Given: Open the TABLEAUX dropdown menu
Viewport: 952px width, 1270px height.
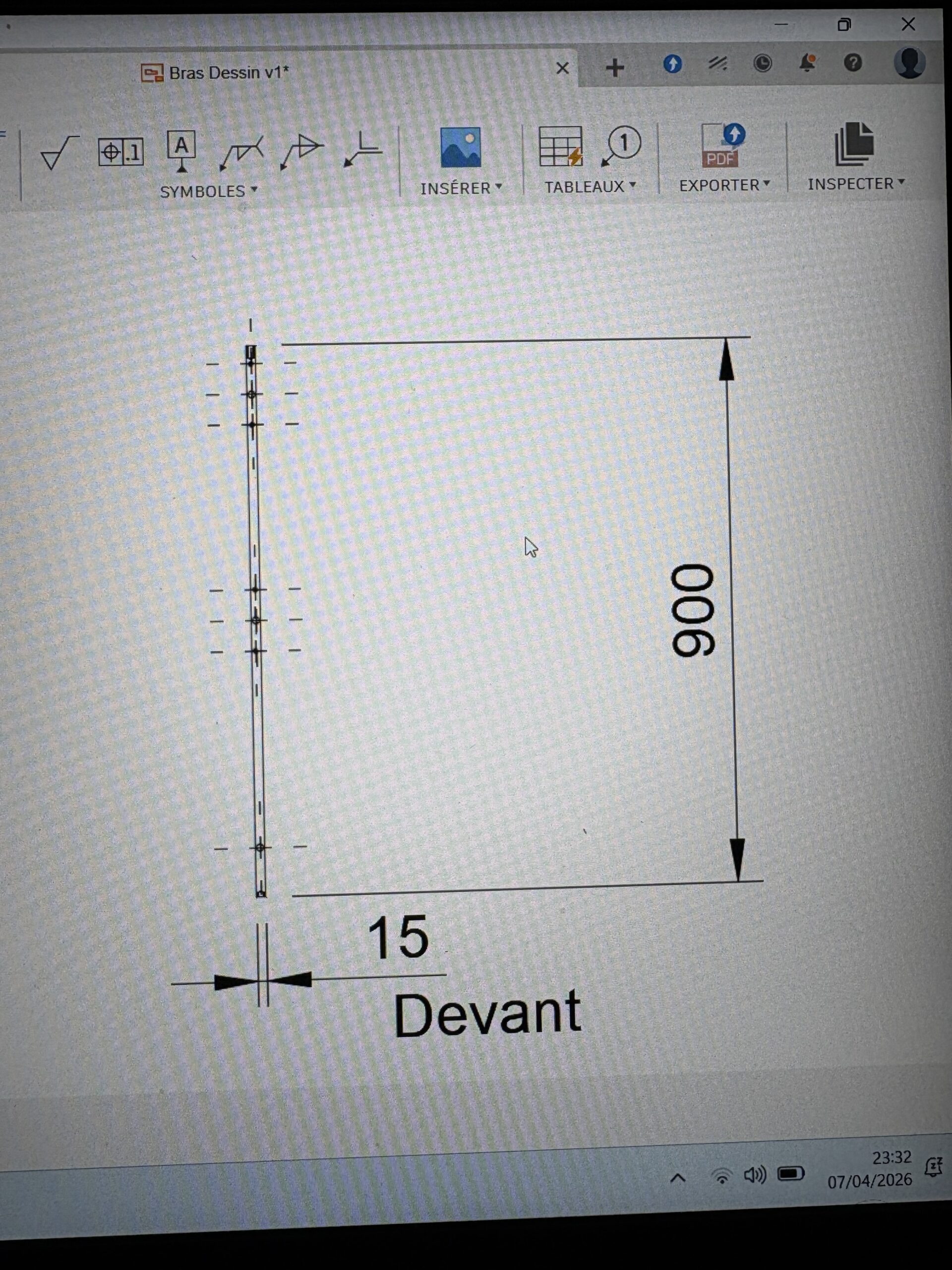Looking at the screenshot, I should (590, 187).
